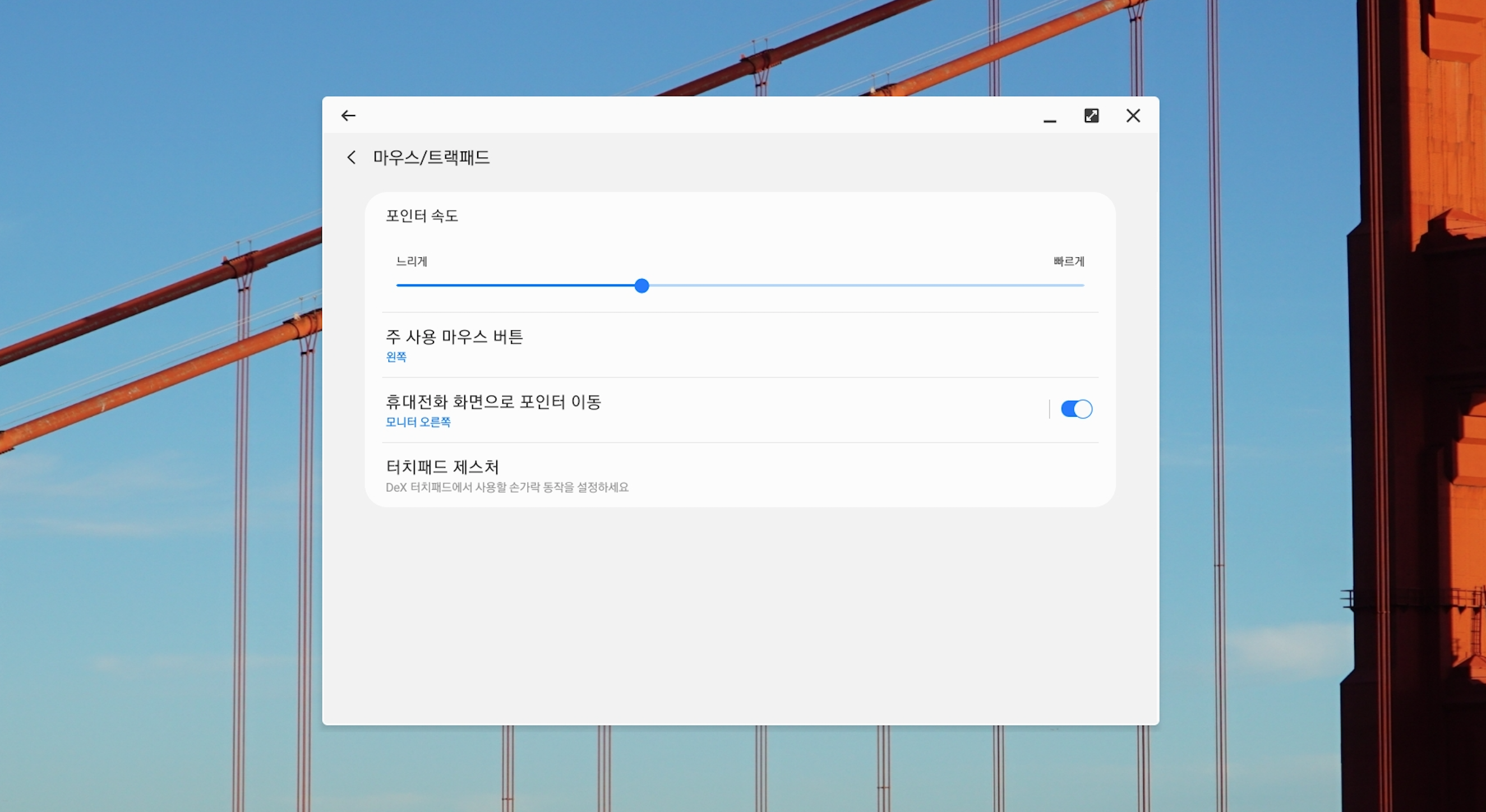Click the 느리게 label
This screenshot has height=812, width=1486.
411,261
